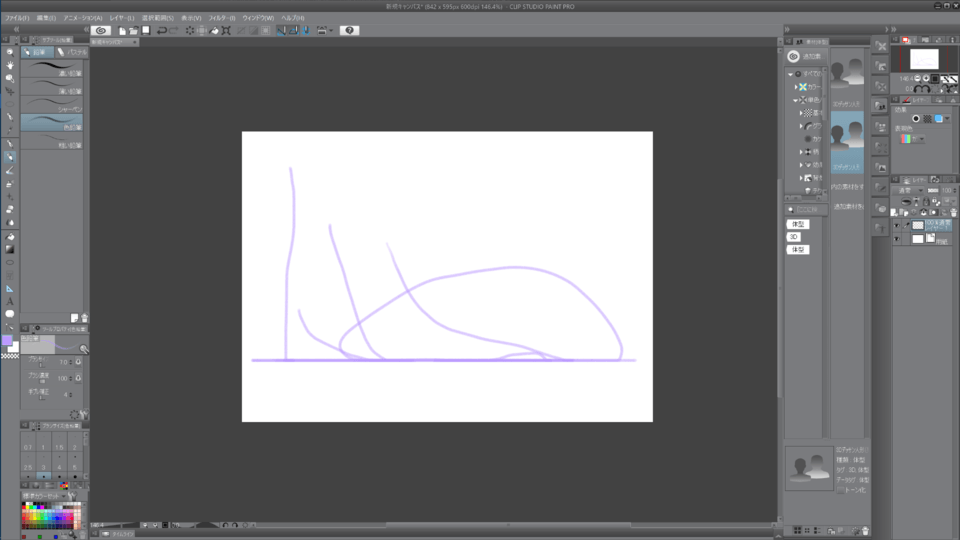
Task: Toggle Snap to Special Ruler icon
Action: point(293,31)
